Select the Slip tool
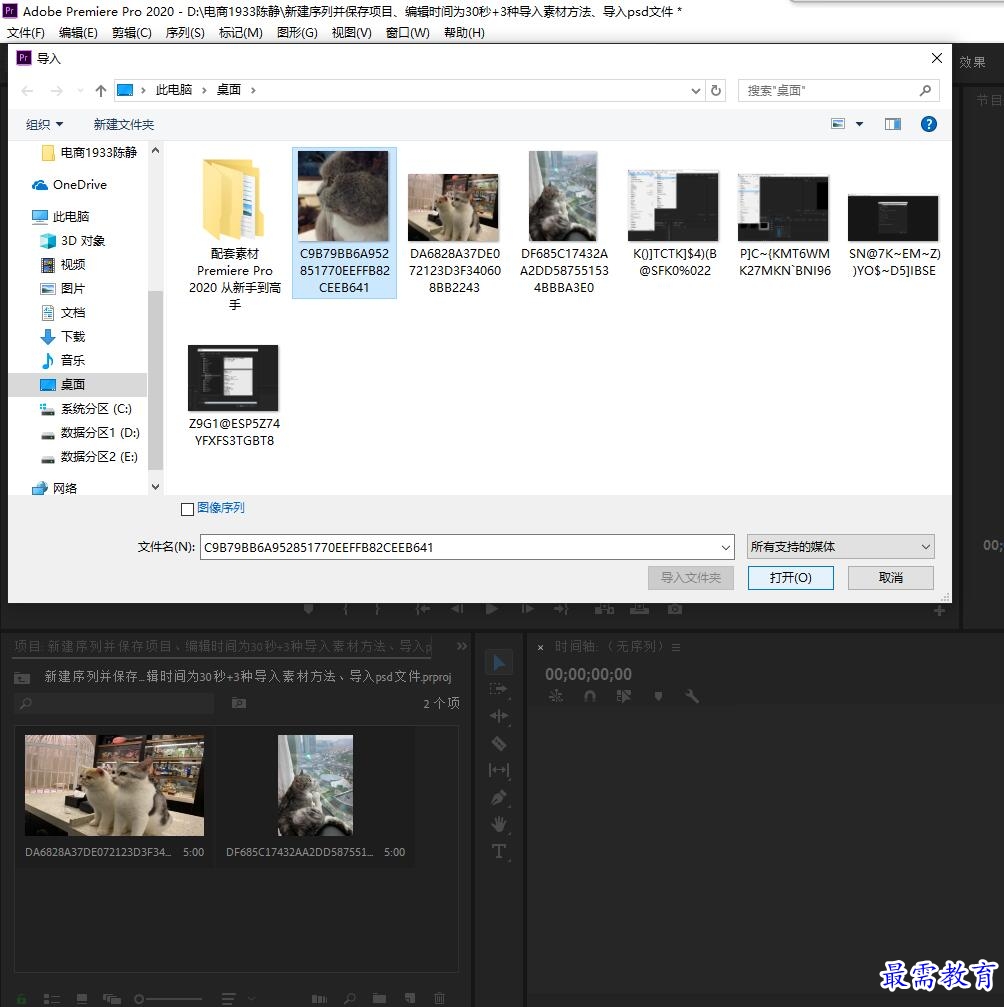This screenshot has height=1007, width=1004. pos(498,770)
